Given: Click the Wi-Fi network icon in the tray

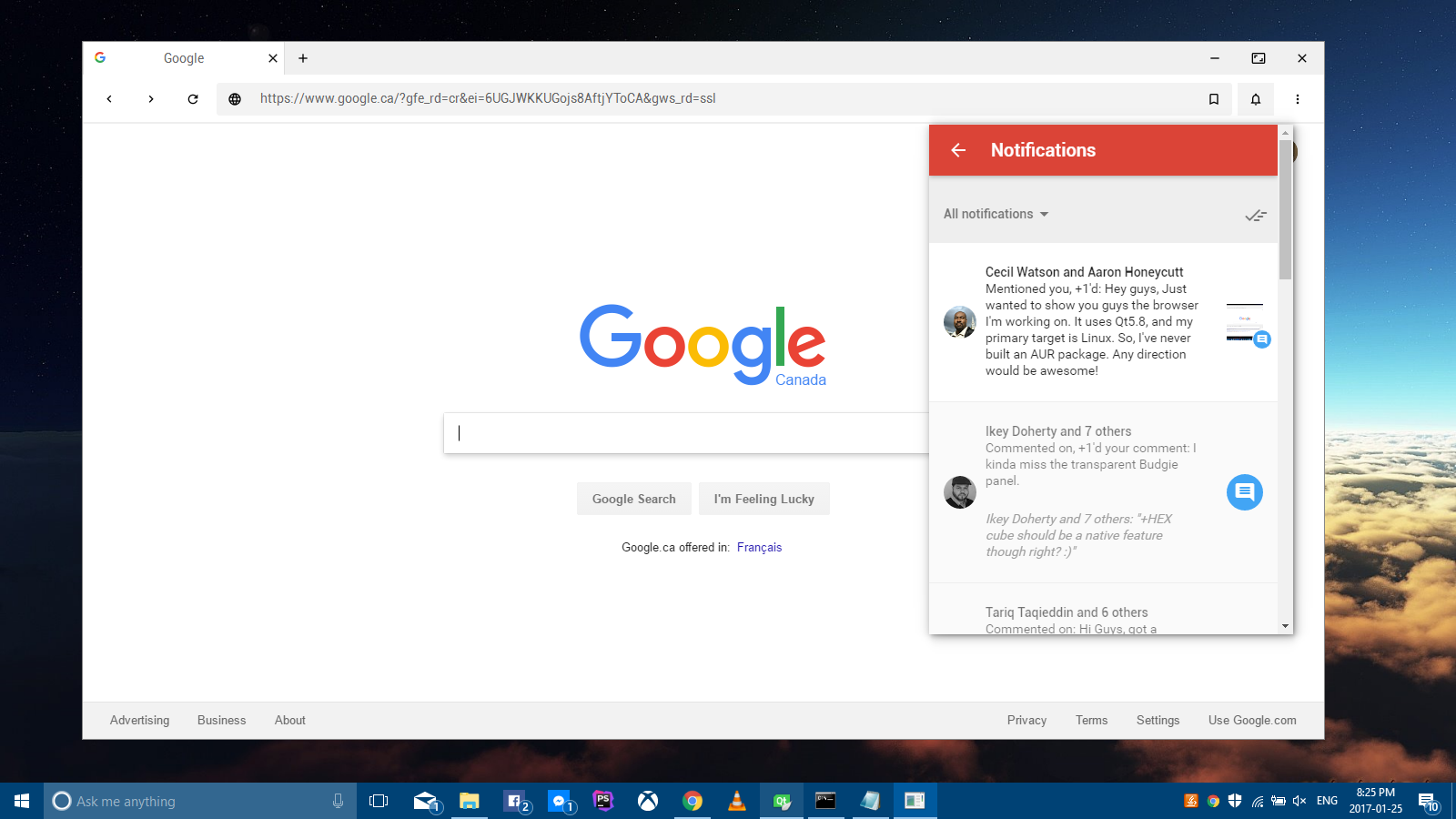Looking at the screenshot, I should [1257, 801].
